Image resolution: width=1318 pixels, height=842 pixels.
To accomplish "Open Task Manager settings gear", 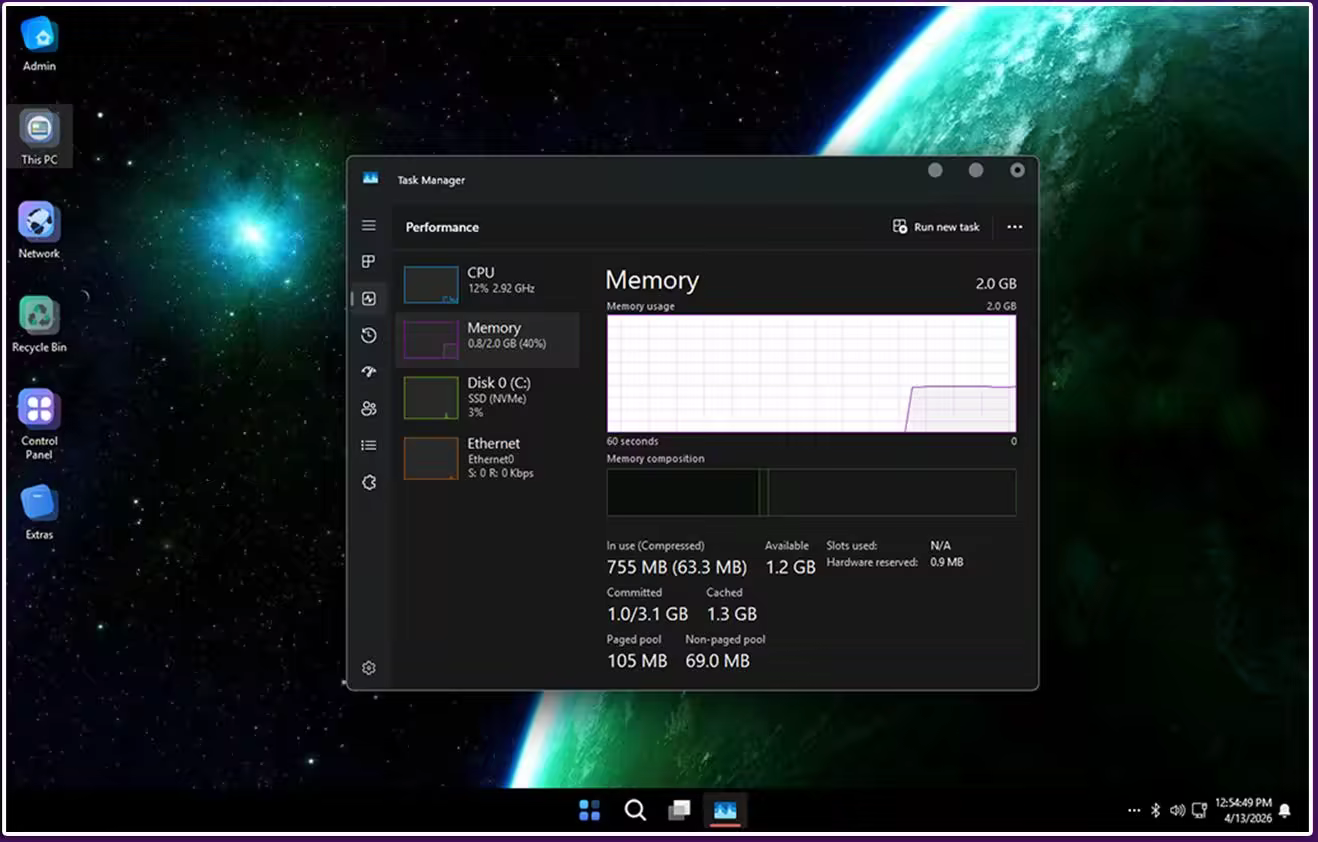I will [369, 668].
